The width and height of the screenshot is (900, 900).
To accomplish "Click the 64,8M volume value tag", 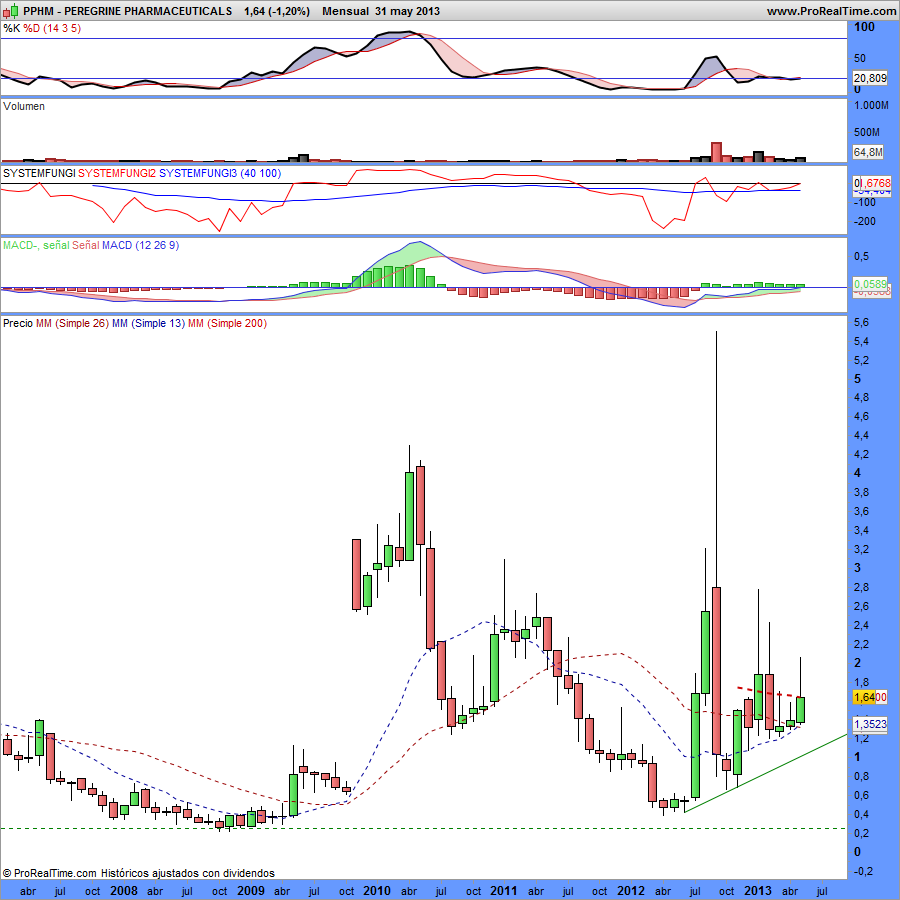I will click(x=868, y=152).
